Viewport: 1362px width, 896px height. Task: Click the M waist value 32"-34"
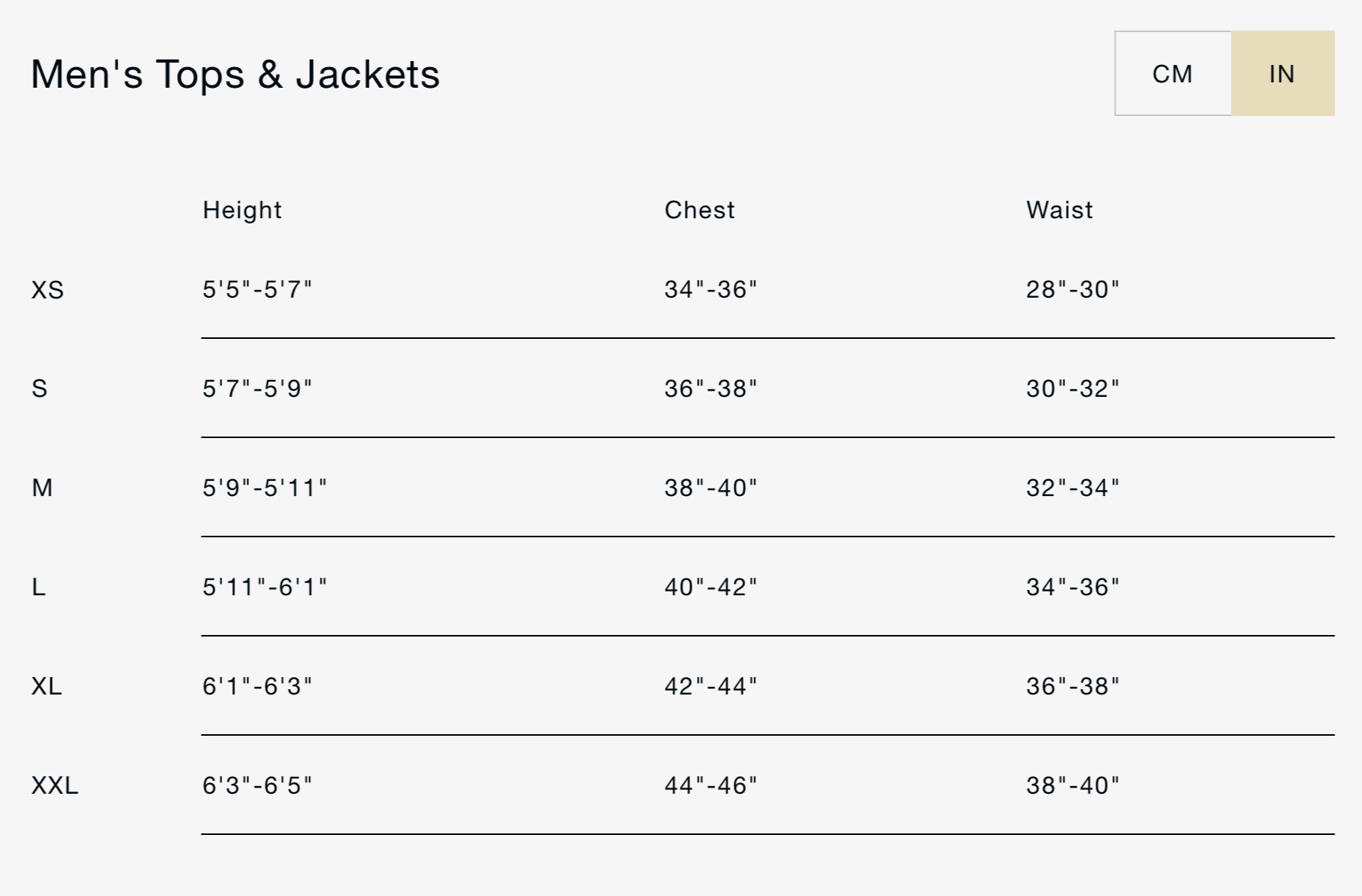1073,488
